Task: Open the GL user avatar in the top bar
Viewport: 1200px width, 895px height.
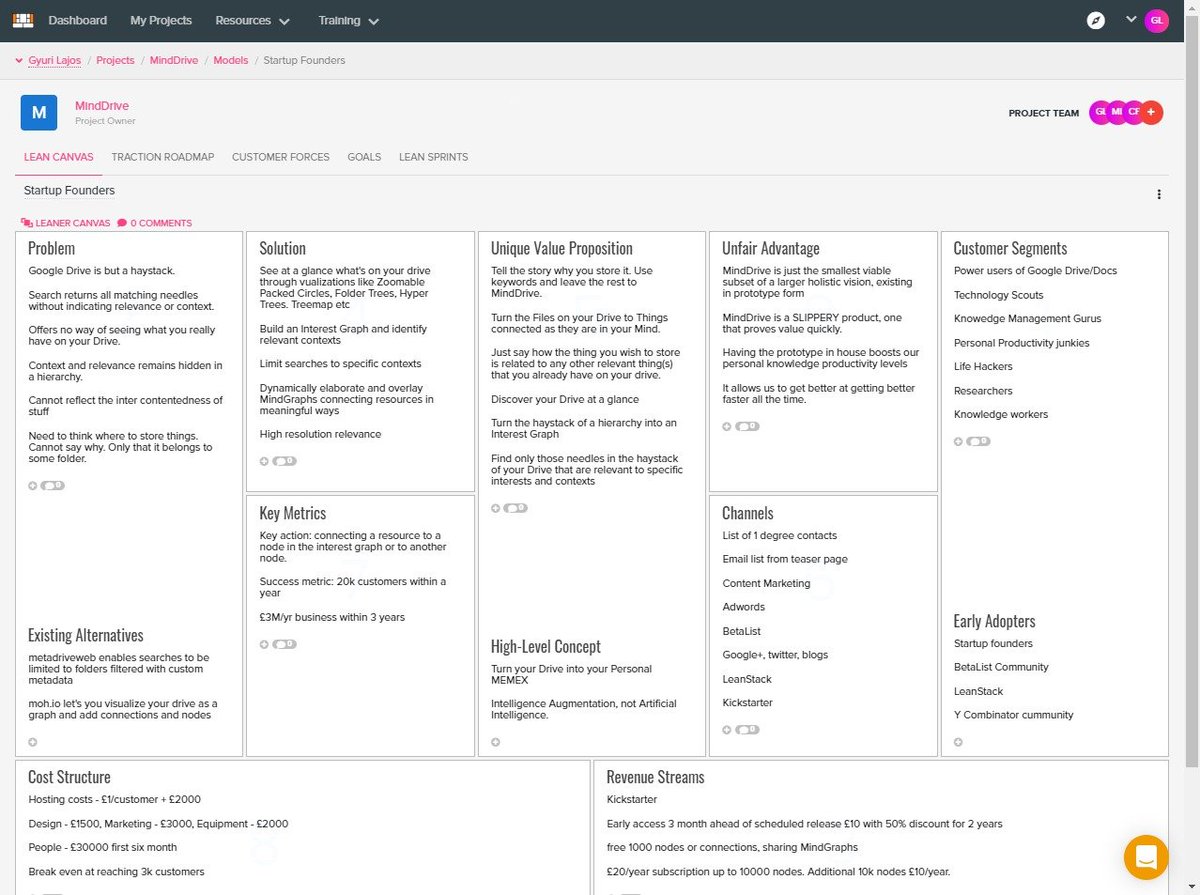Action: (1156, 21)
